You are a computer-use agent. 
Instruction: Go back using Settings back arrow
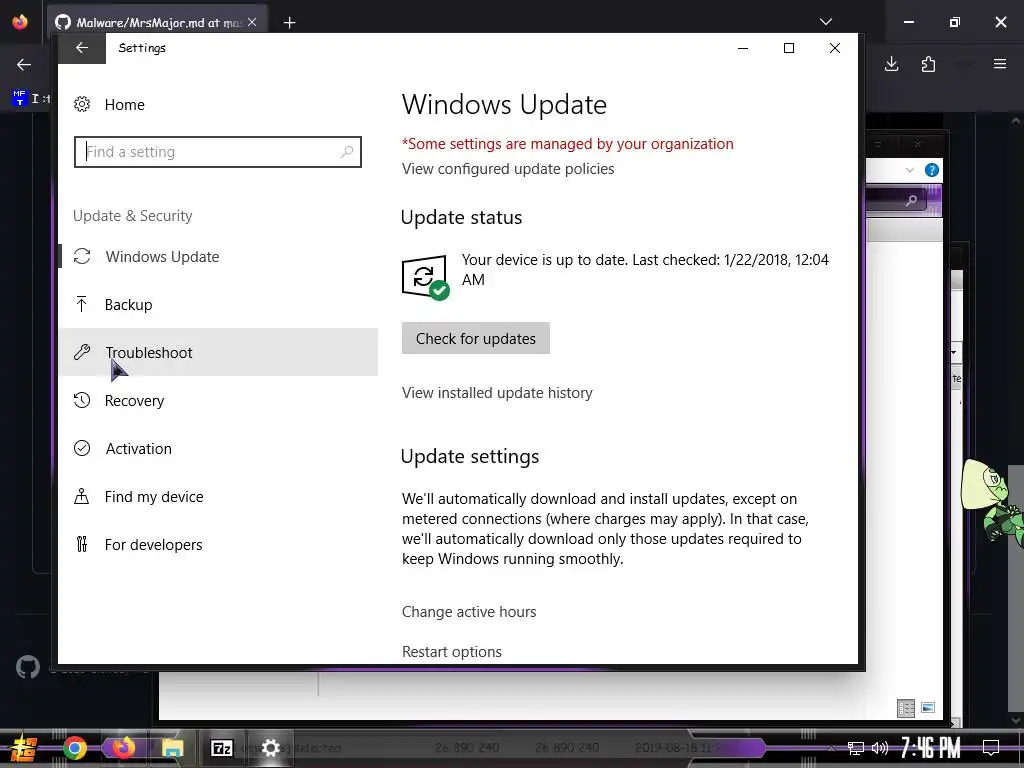coord(82,48)
